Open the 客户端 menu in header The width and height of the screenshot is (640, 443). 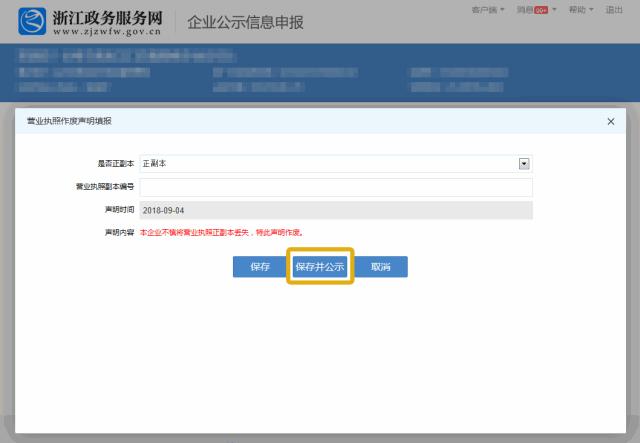pos(488,10)
